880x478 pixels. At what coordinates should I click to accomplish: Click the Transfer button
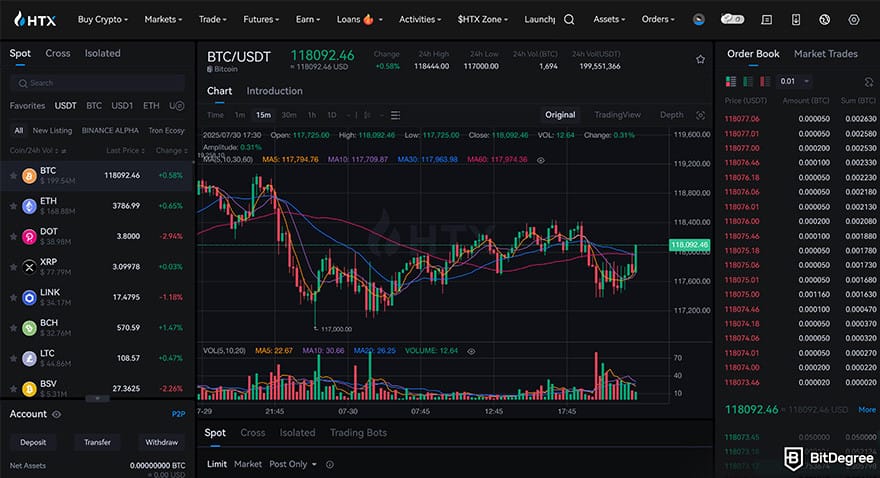[97, 442]
